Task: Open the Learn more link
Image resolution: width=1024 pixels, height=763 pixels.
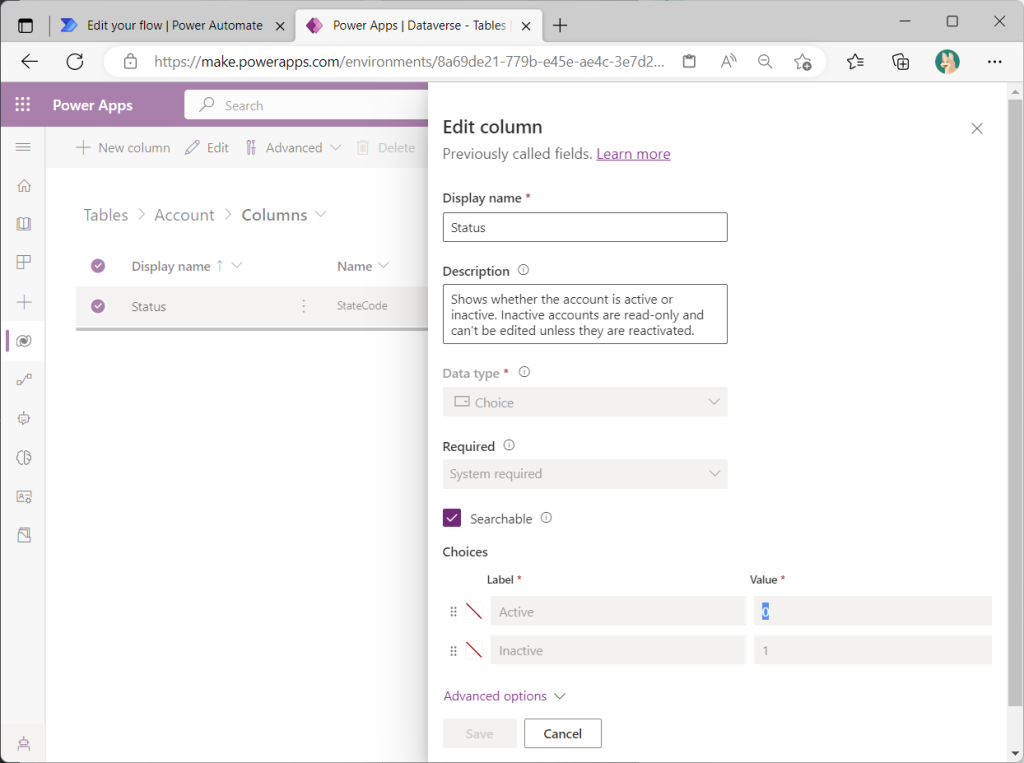Action: (633, 154)
